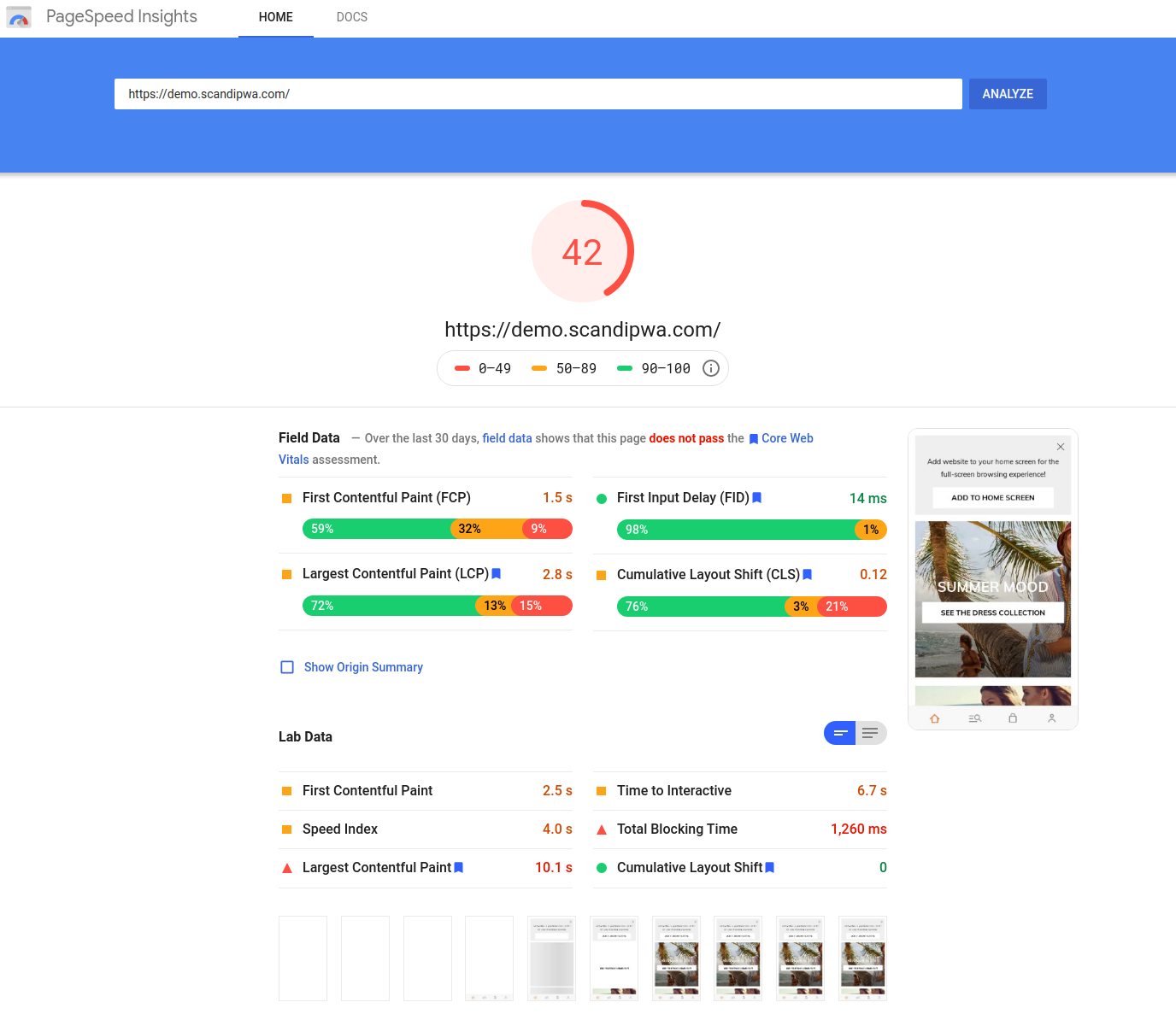Dismiss the add-to-home-screen card with its X
Viewport: 1176px width, 1014px height.
pyautogui.click(x=1060, y=447)
